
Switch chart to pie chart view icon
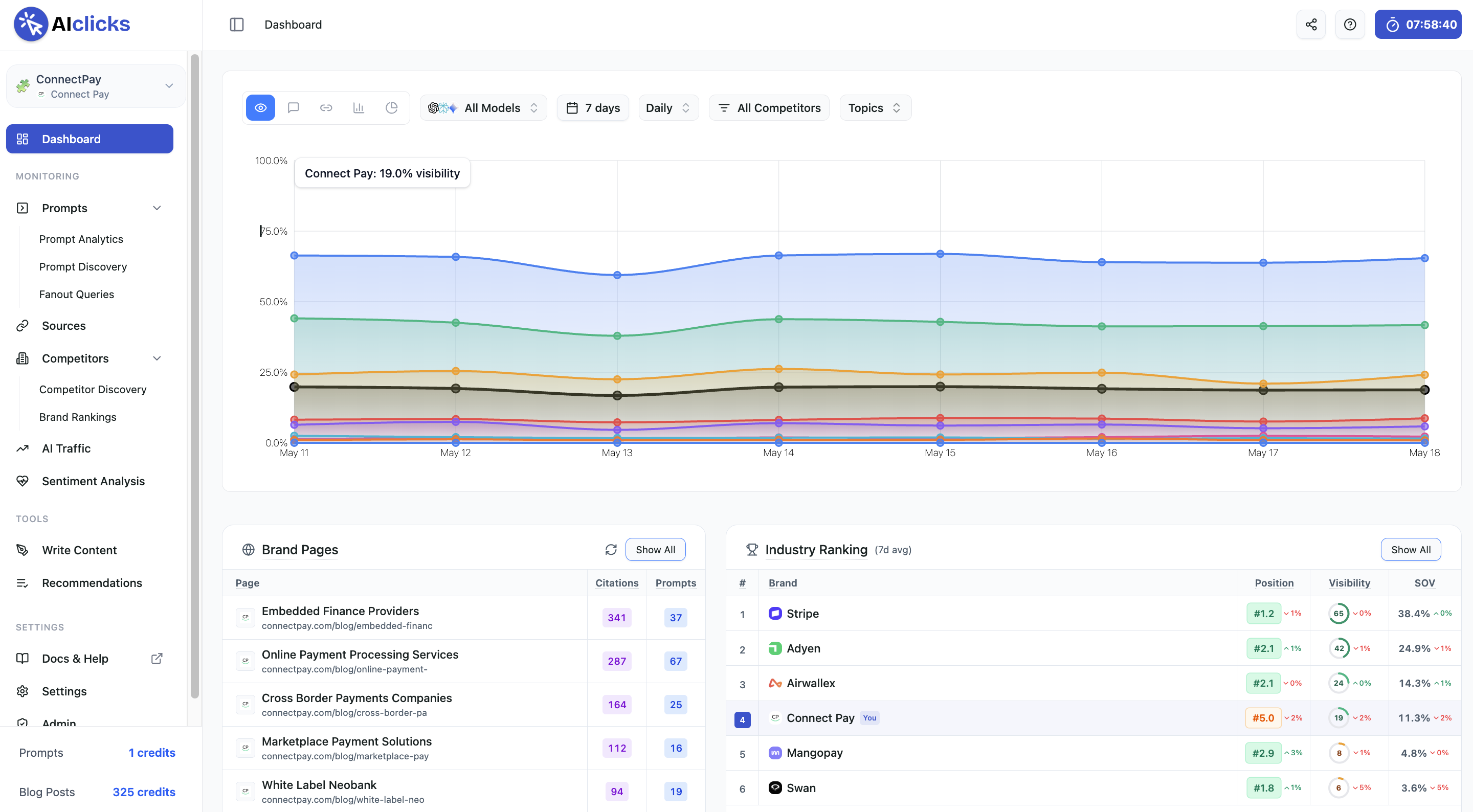click(392, 108)
